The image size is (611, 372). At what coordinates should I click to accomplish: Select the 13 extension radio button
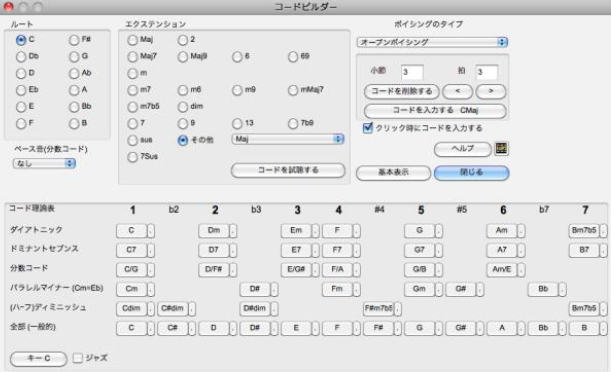237,123
